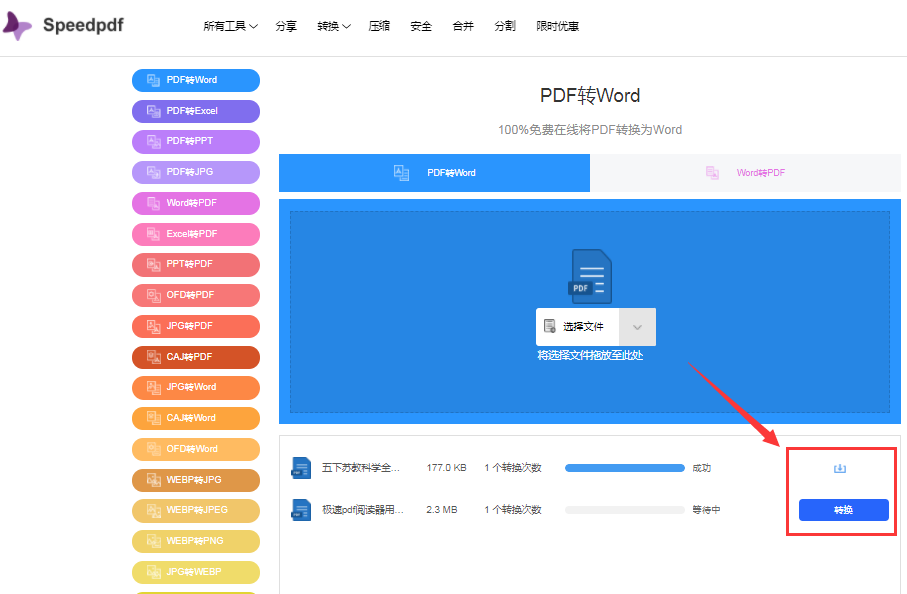Open the 安全 menu item
Viewport: 907px width, 594px height.
click(421, 26)
